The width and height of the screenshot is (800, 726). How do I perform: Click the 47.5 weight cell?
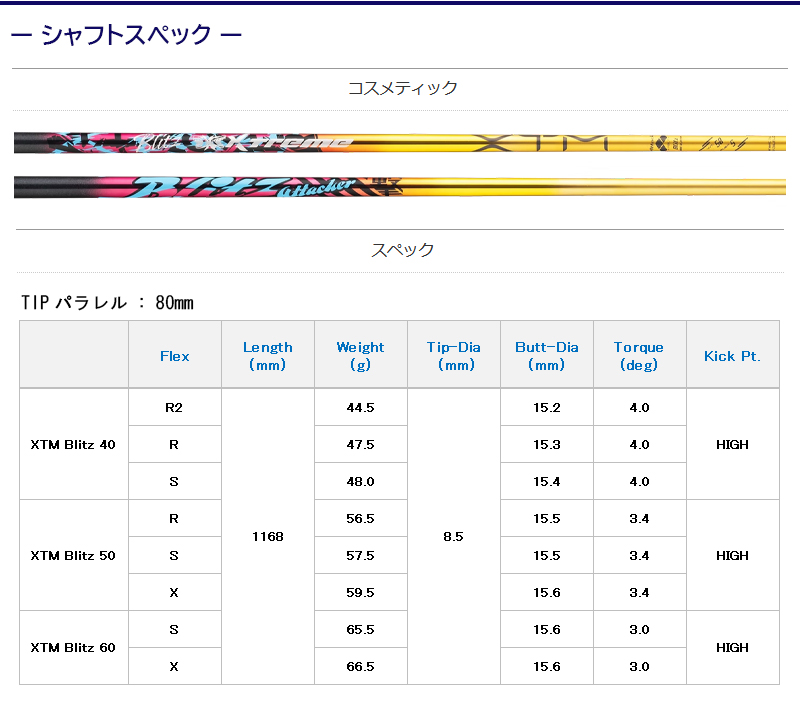tap(360, 444)
